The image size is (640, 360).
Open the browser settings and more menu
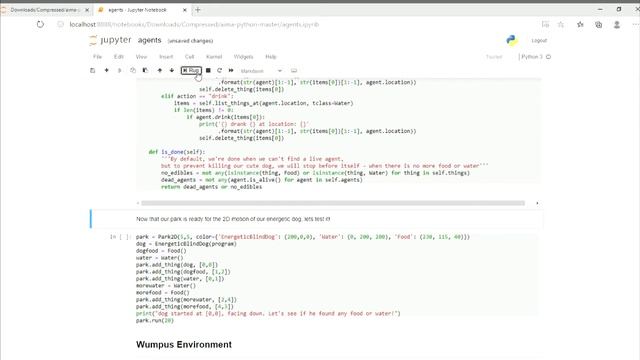pyautogui.click(x=635, y=24)
